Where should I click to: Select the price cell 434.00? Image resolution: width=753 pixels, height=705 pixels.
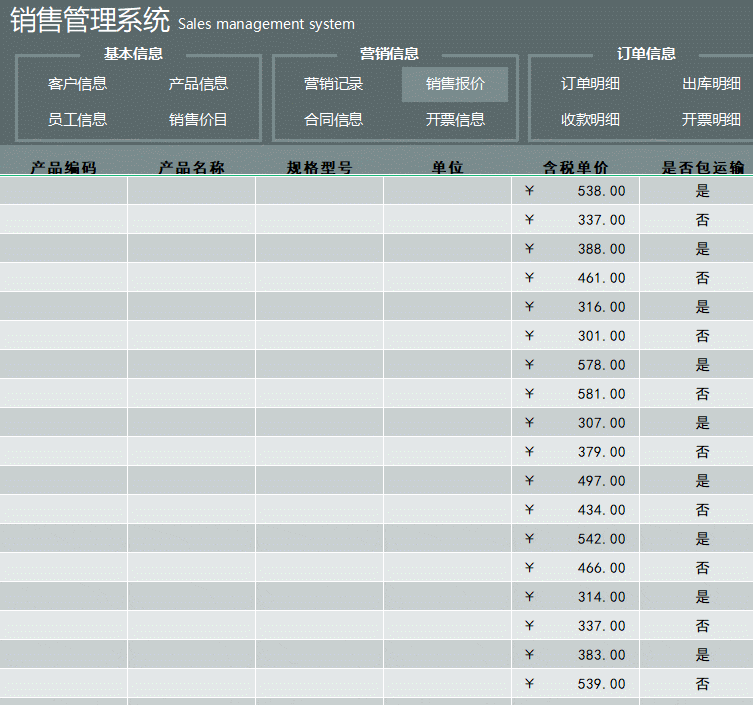click(575, 510)
